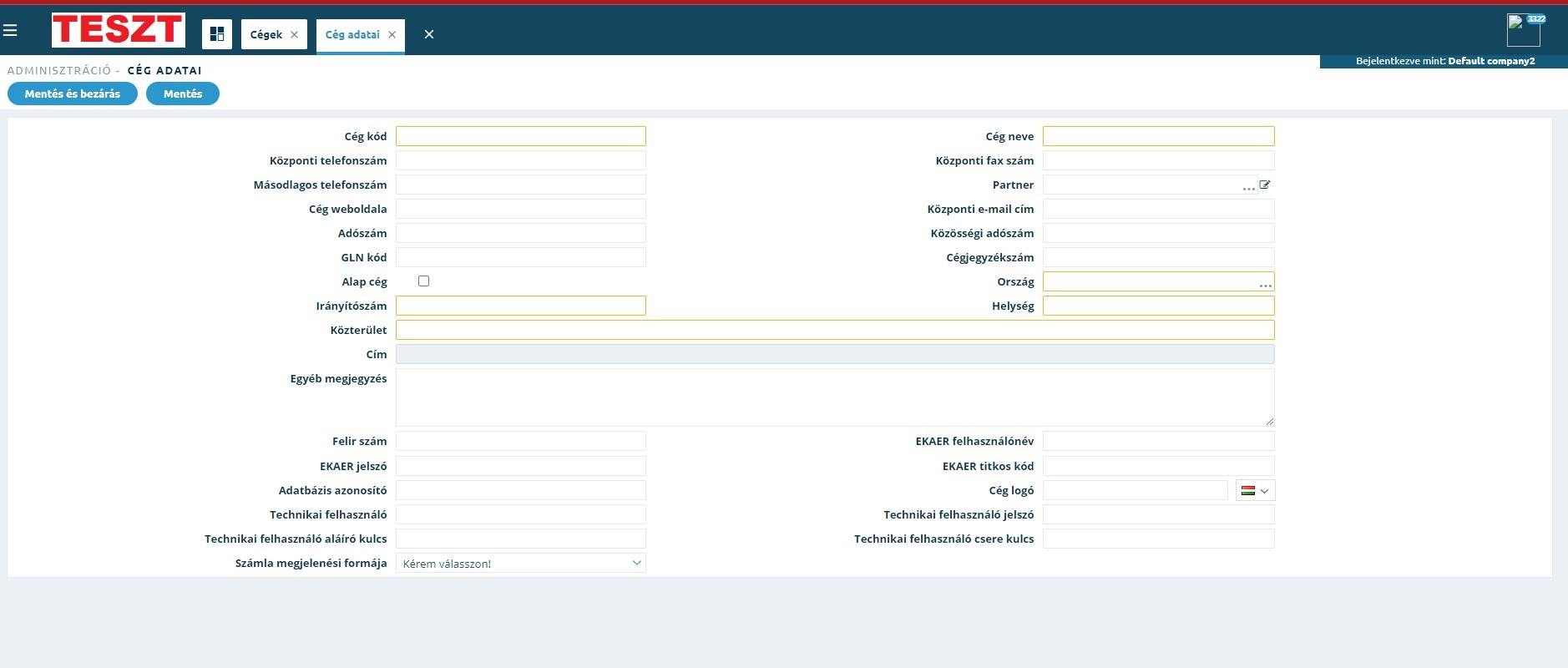This screenshot has width=1568, height=668.
Task: Focus the EKAER titkos kód field
Action: pyautogui.click(x=1159, y=466)
